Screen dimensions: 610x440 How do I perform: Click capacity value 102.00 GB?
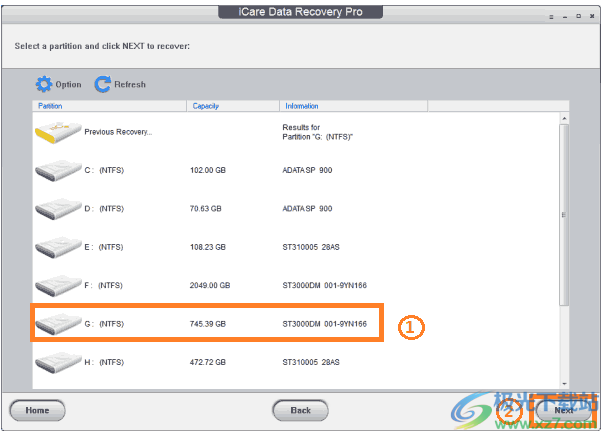208,170
